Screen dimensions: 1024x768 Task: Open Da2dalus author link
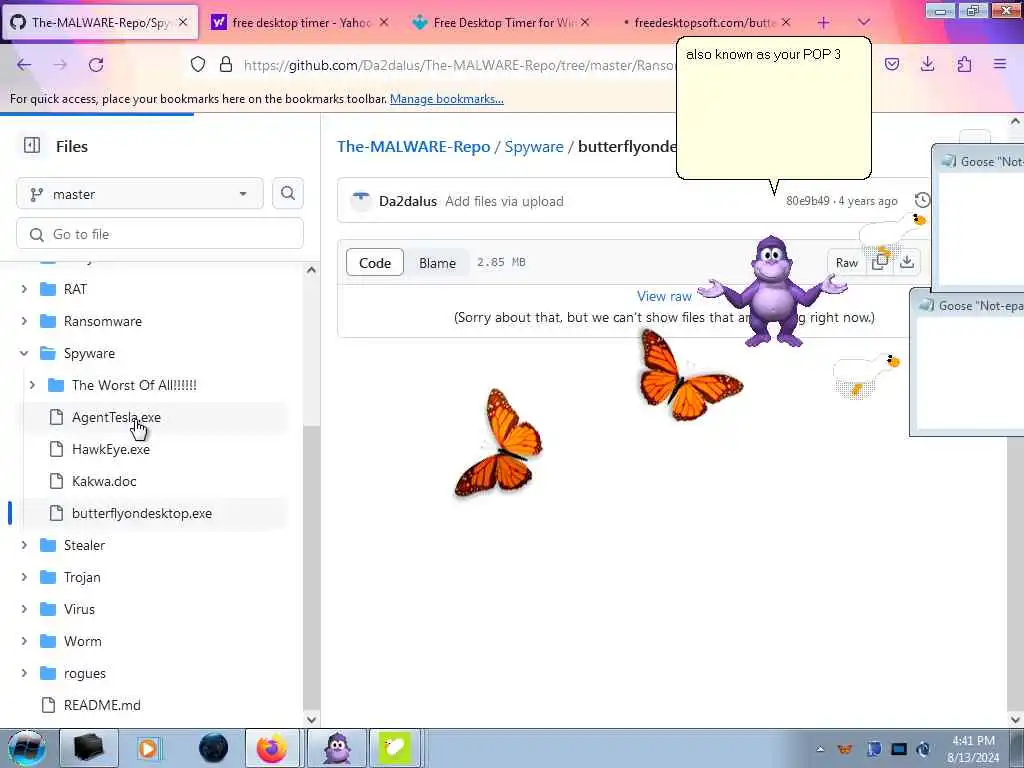coord(408,201)
